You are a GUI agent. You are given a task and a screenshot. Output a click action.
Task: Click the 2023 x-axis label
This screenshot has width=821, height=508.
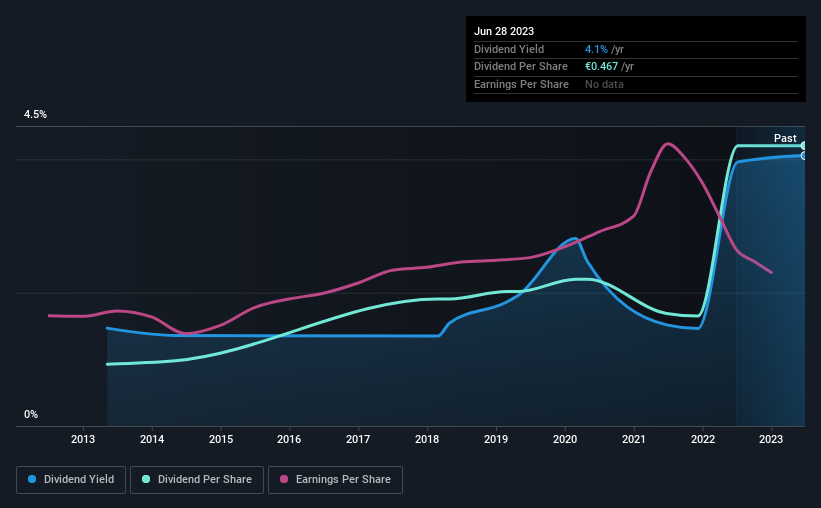click(771, 439)
